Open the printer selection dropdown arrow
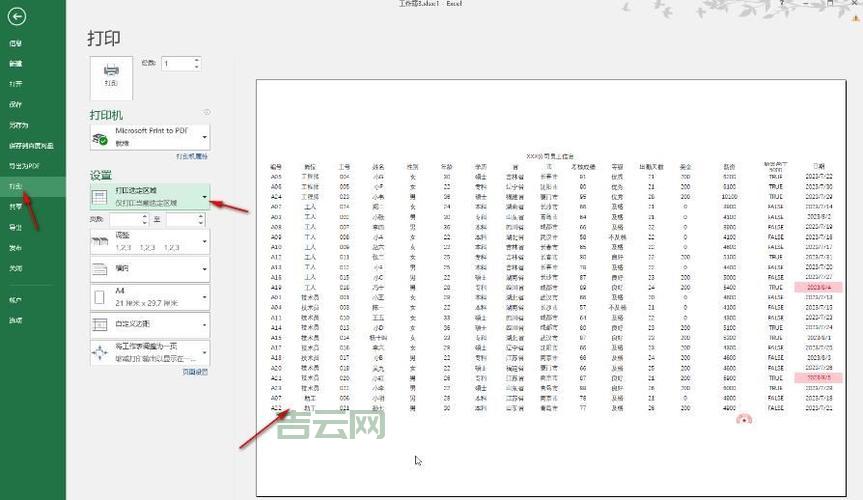Image resolution: width=863 pixels, height=500 pixels. click(204, 138)
